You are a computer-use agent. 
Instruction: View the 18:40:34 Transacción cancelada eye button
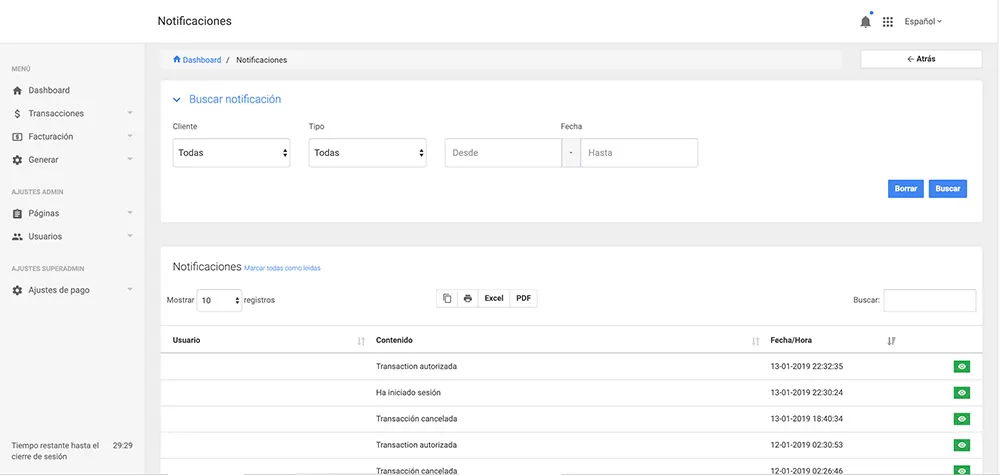tap(961, 419)
